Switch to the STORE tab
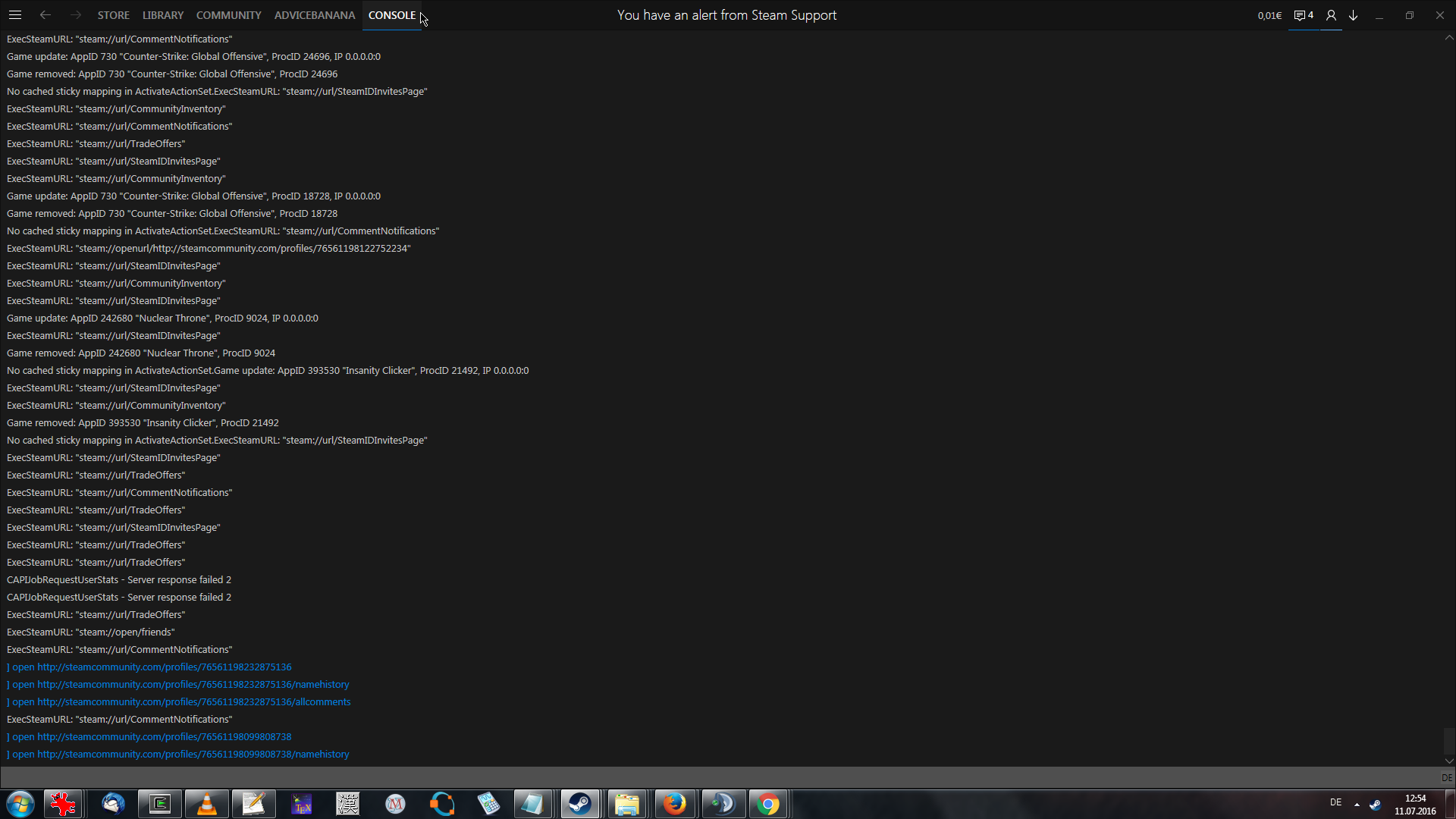 (114, 15)
